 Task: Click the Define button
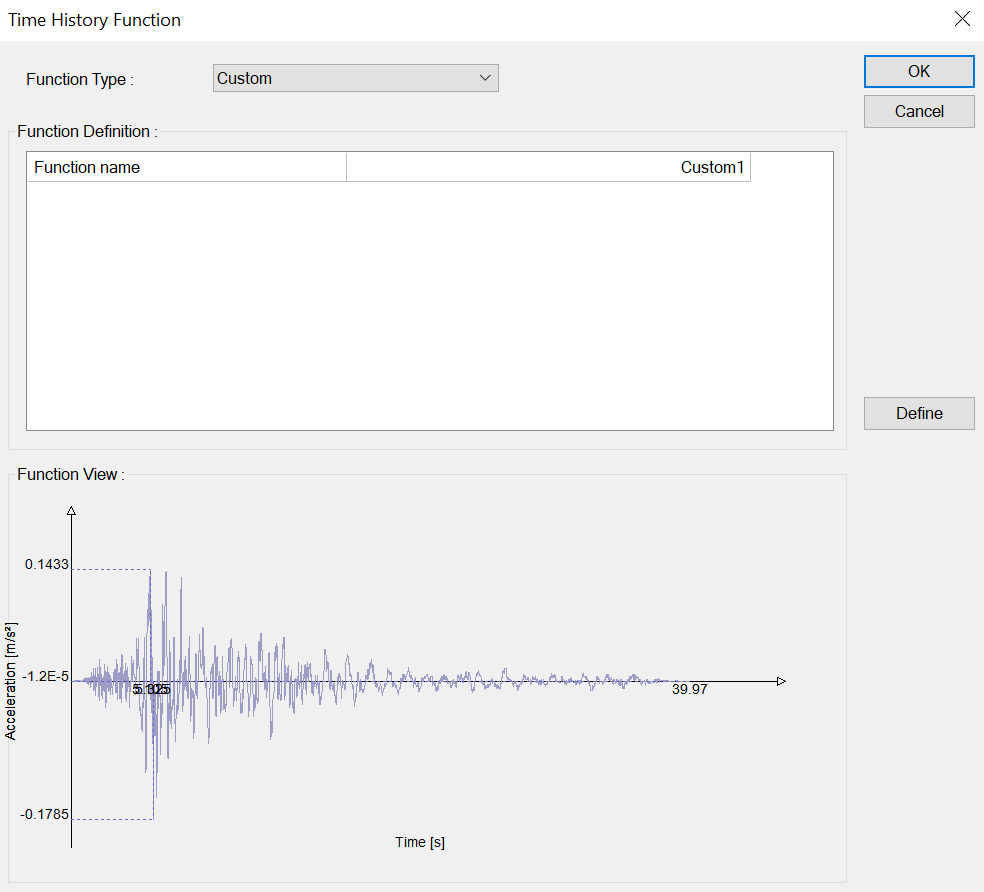pos(918,413)
